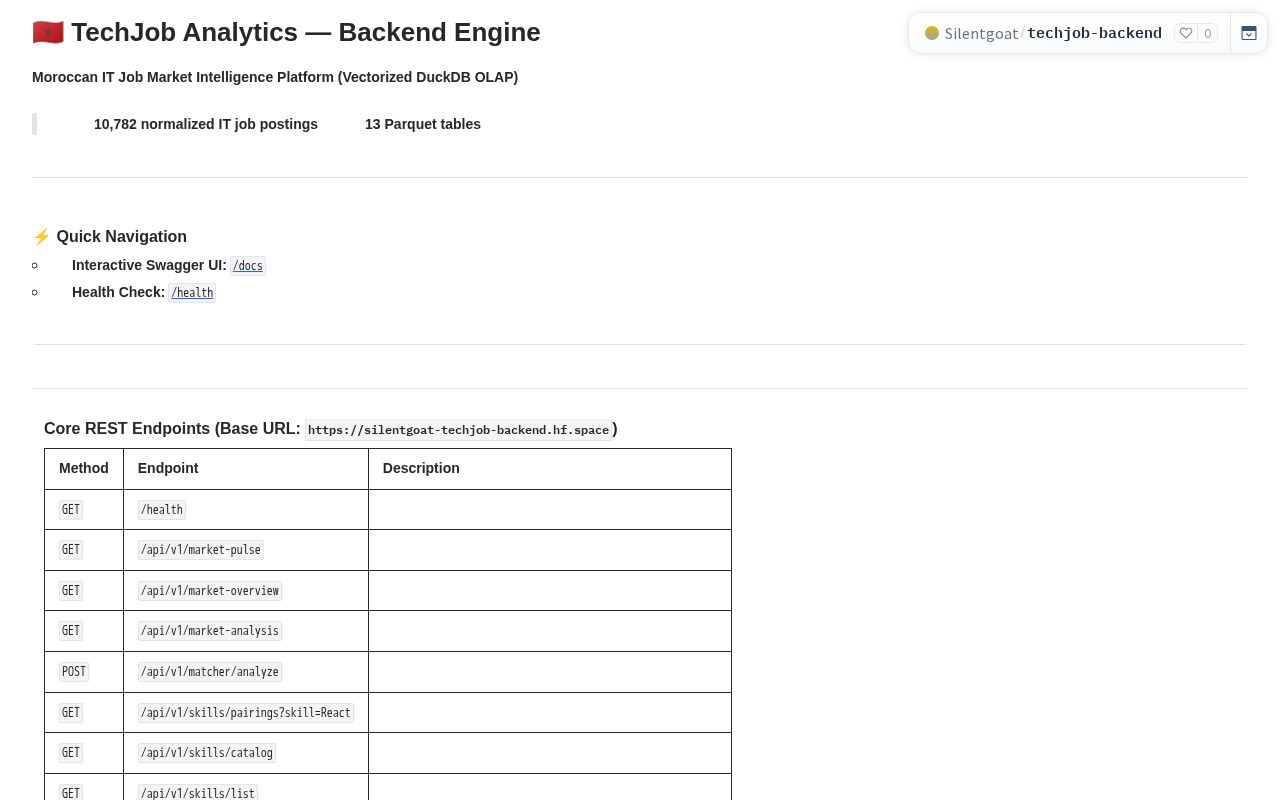Click the GET cell in the skills/catalog row
1280x800 pixels.
click(84, 753)
